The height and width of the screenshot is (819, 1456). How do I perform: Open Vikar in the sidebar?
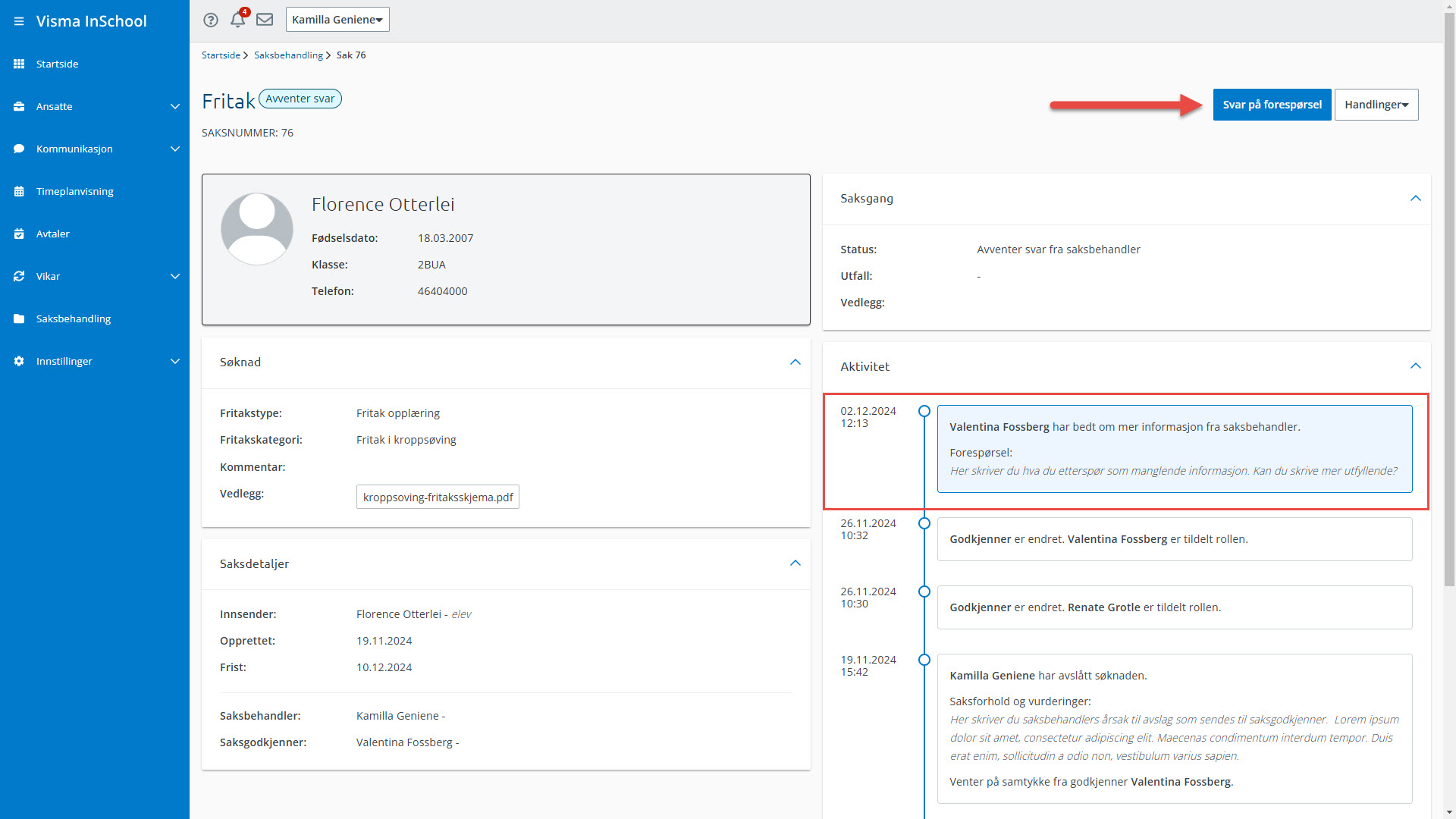(48, 276)
